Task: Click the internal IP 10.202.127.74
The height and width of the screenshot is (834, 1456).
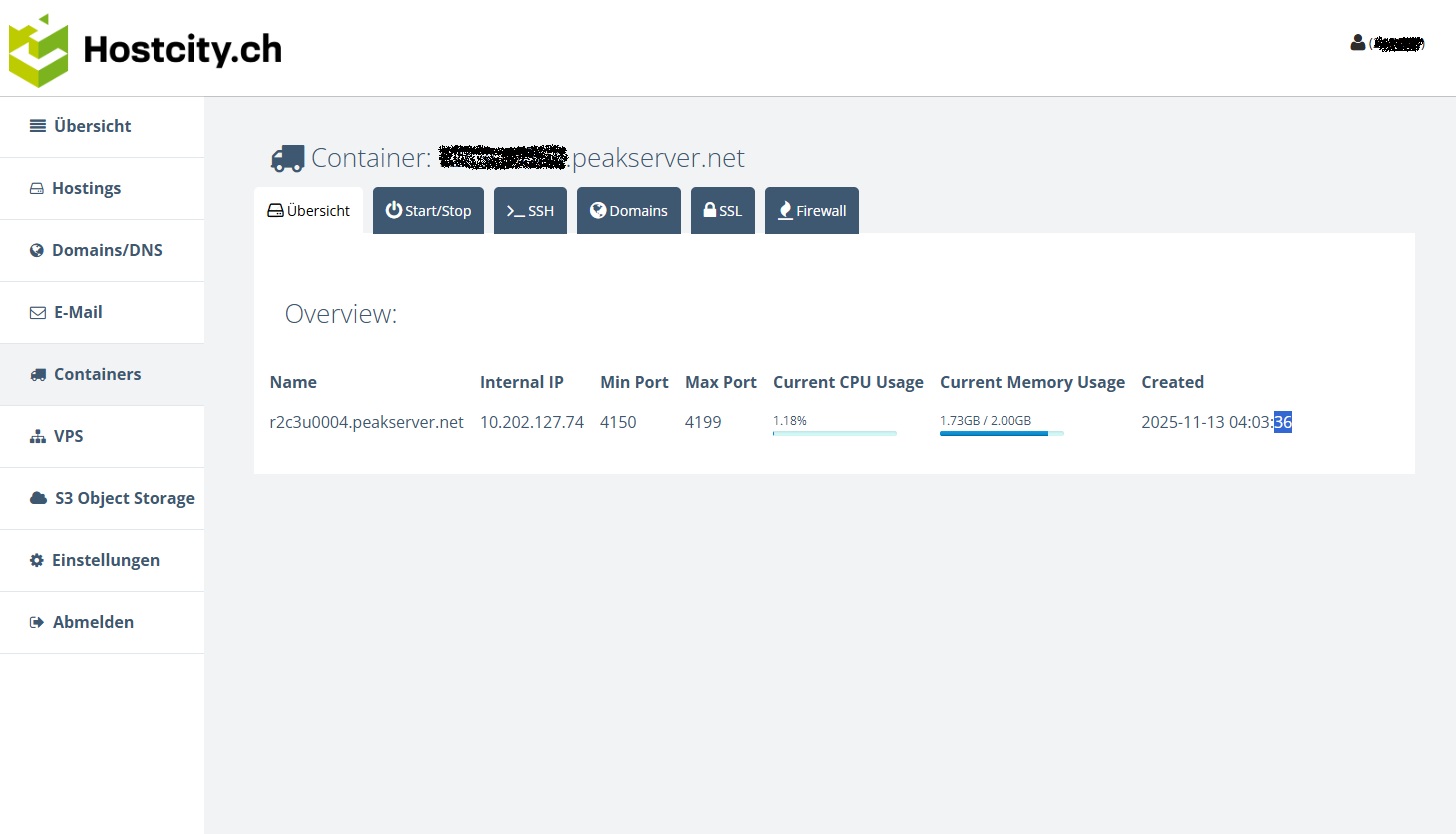Action: click(531, 422)
